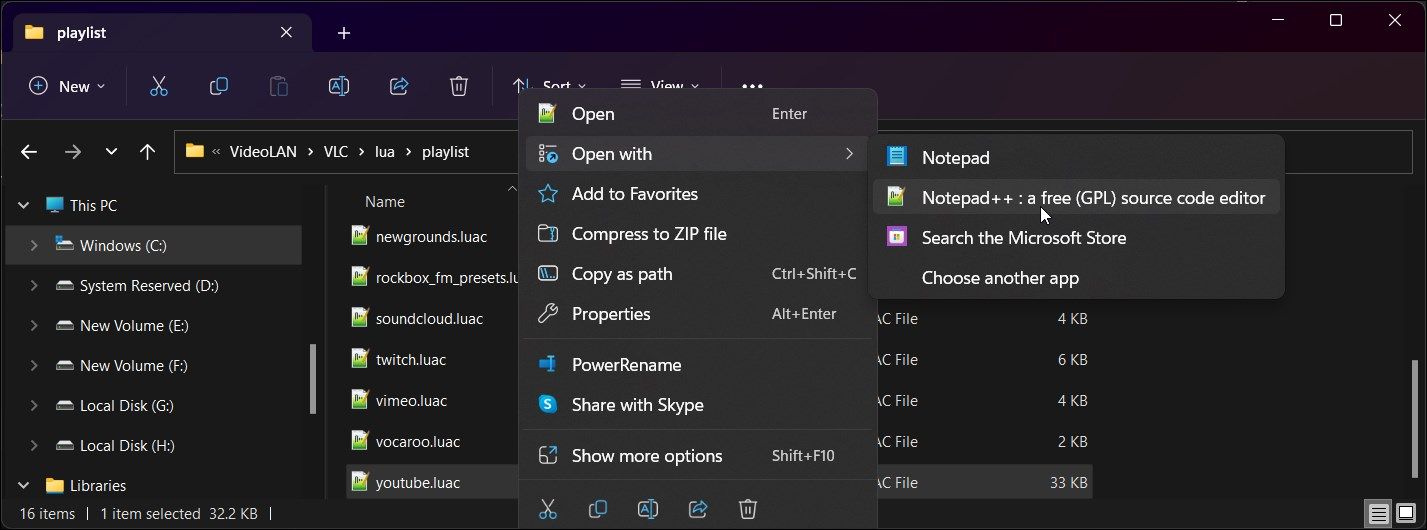
Task: Click the Delete icon at the context menu bottom
Action: click(748, 509)
